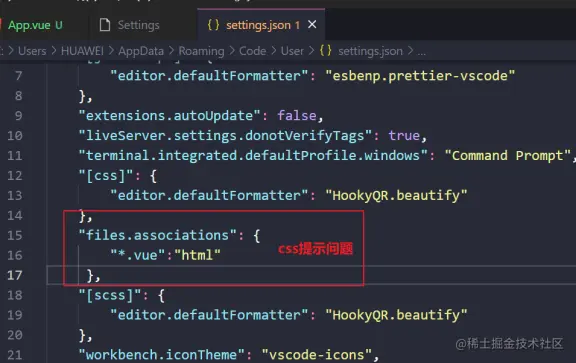Click the Settings tab file icon
The height and width of the screenshot is (363, 576).
pyautogui.click(x=105, y=25)
